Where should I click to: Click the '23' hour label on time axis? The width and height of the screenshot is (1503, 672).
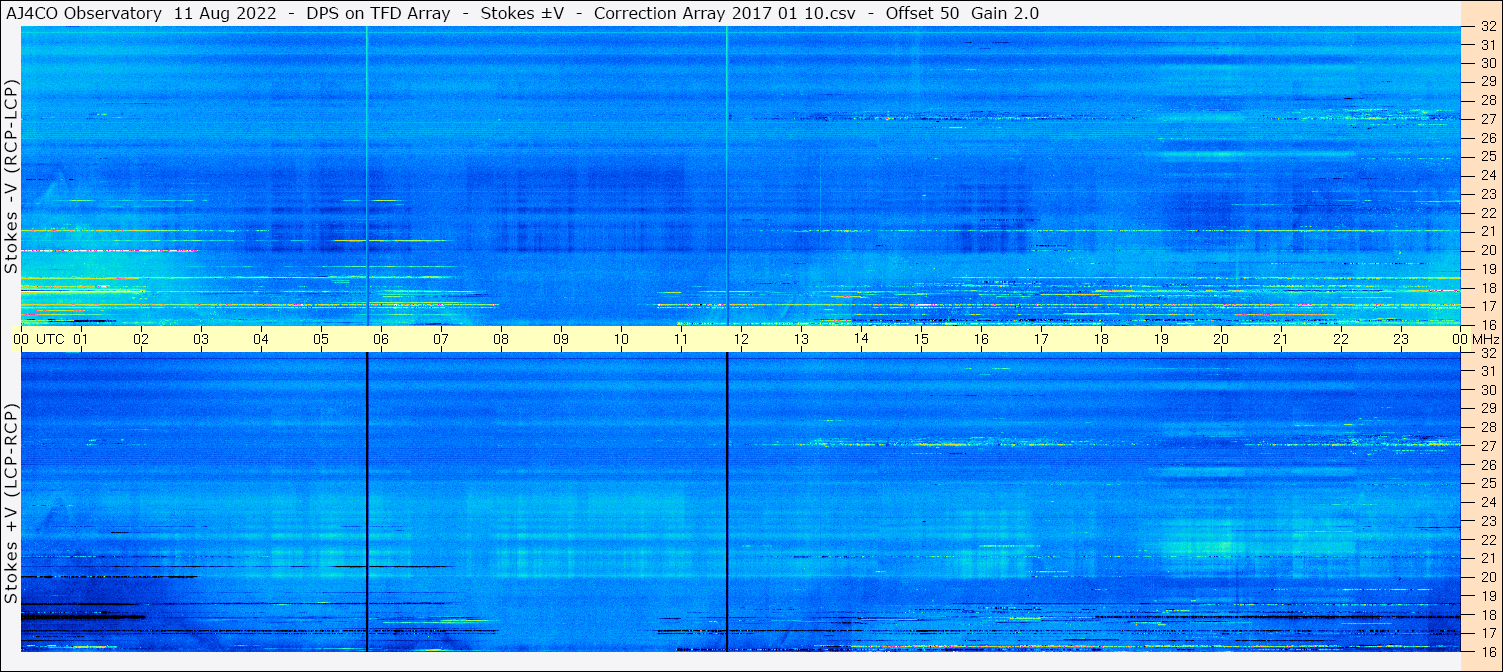(1401, 339)
